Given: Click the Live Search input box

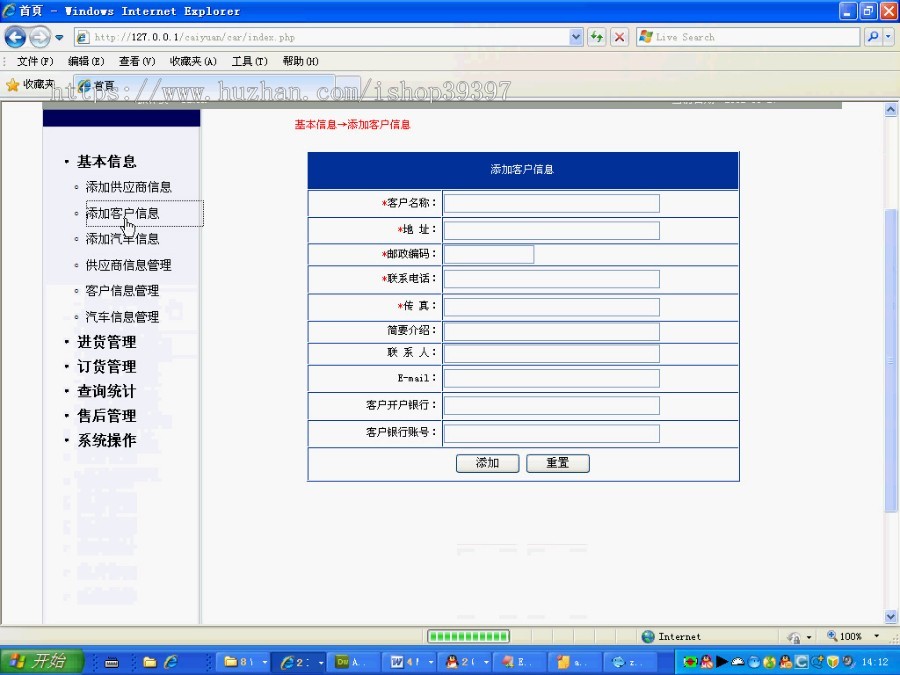Looking at the screenshot, I should pyautogui.click(x=748, y=37).
